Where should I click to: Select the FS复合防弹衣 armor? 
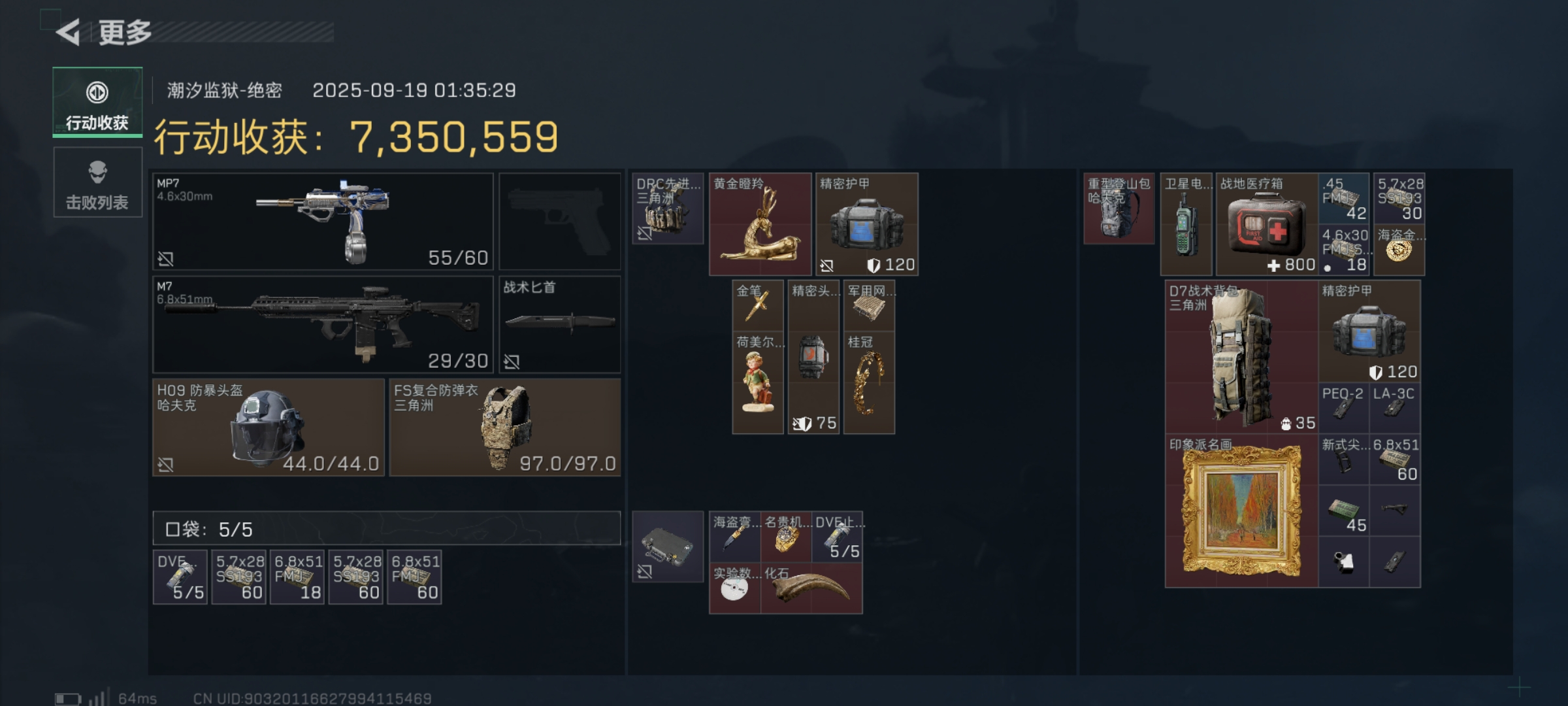point(504,427)
